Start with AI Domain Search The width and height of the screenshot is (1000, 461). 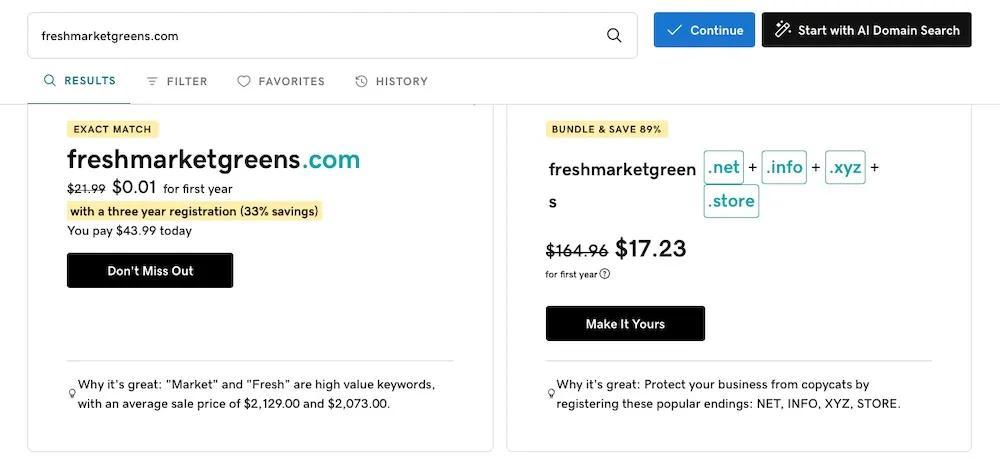tap(866, 30)
